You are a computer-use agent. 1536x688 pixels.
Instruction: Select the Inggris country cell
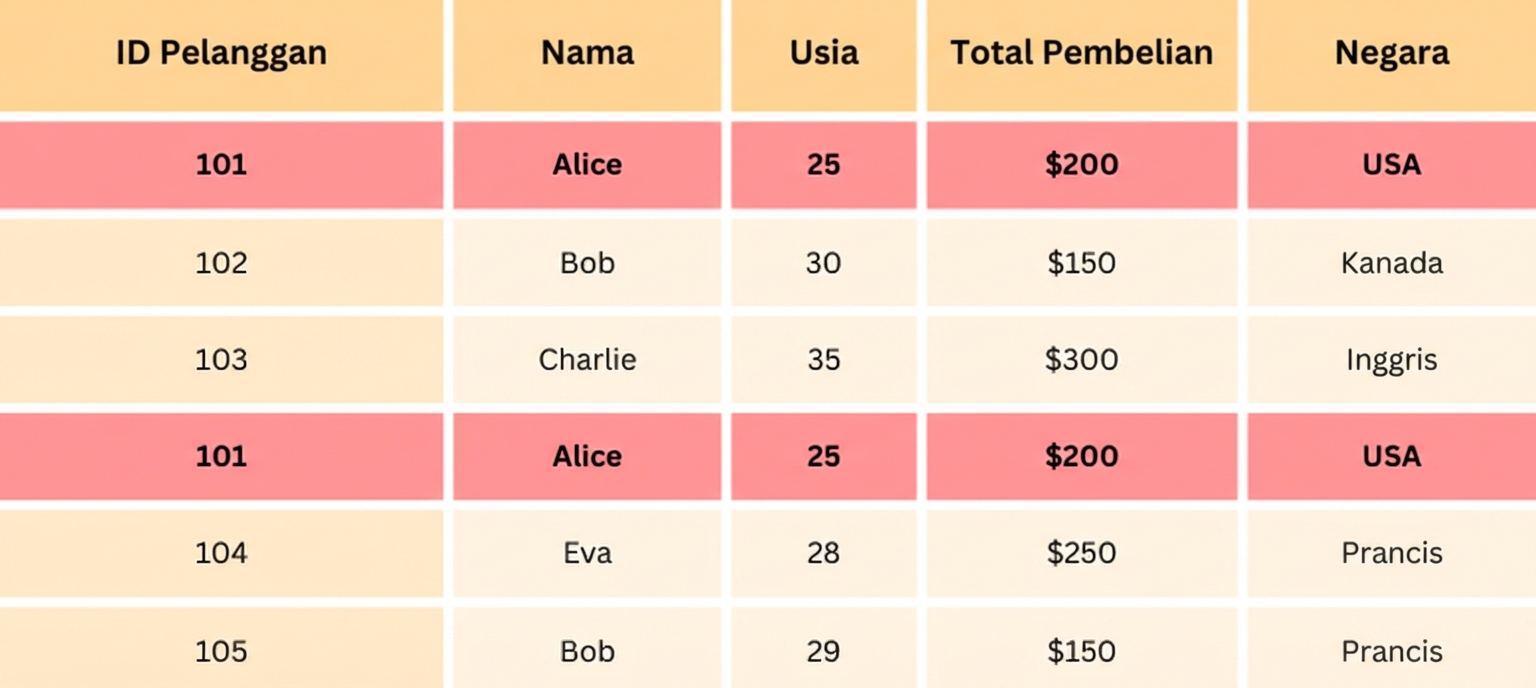(1391, 359)
